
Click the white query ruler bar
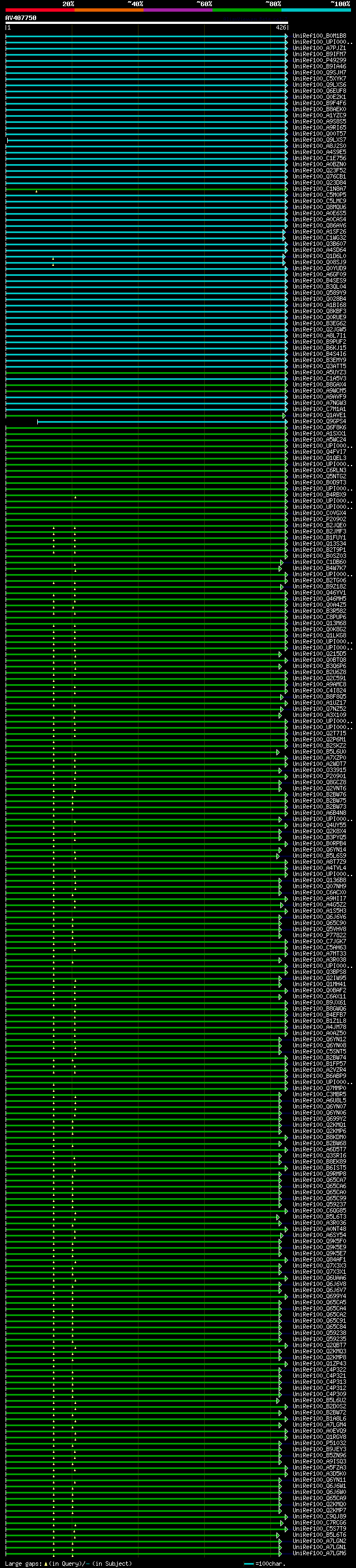click(147, 23)
